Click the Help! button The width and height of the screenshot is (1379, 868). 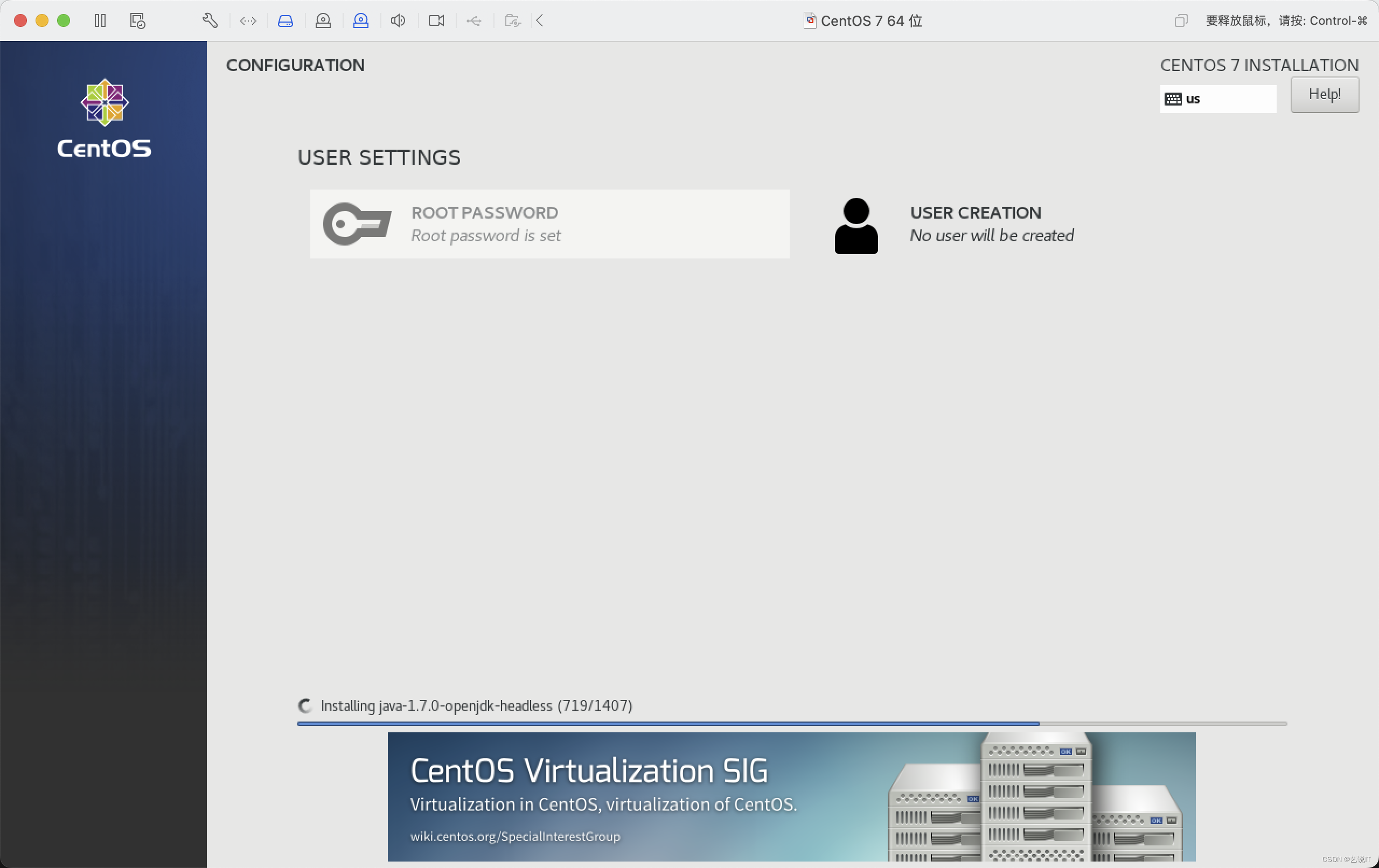(1324, 94)
